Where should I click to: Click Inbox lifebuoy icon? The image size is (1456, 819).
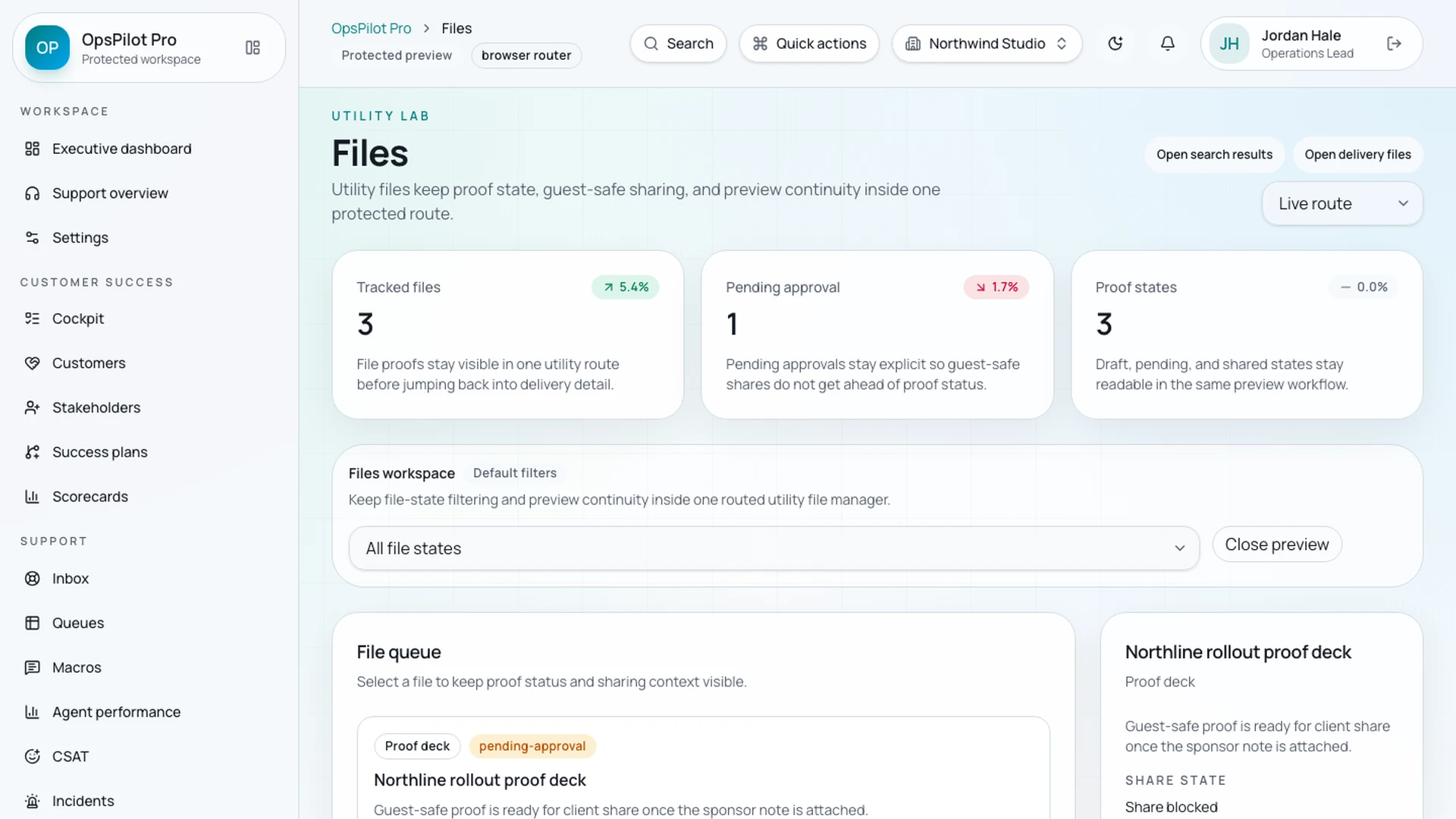(x=32, y=579)
